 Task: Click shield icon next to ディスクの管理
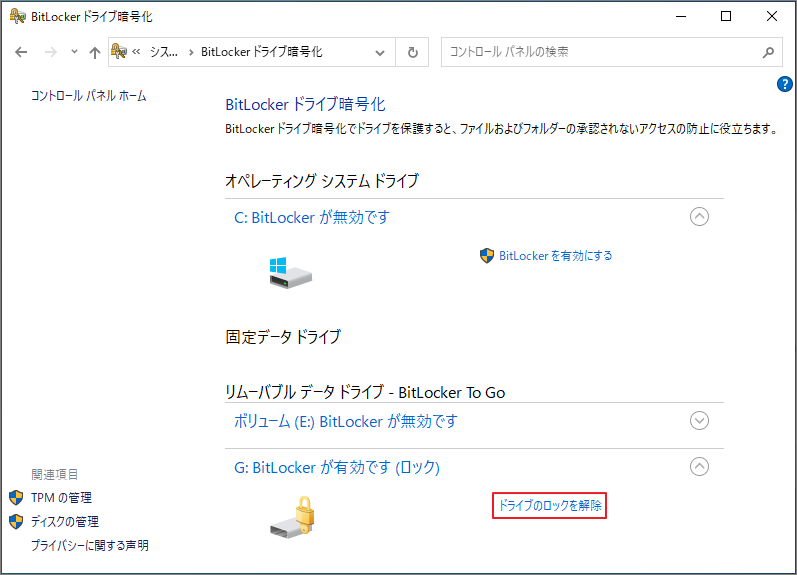(16, 522)
